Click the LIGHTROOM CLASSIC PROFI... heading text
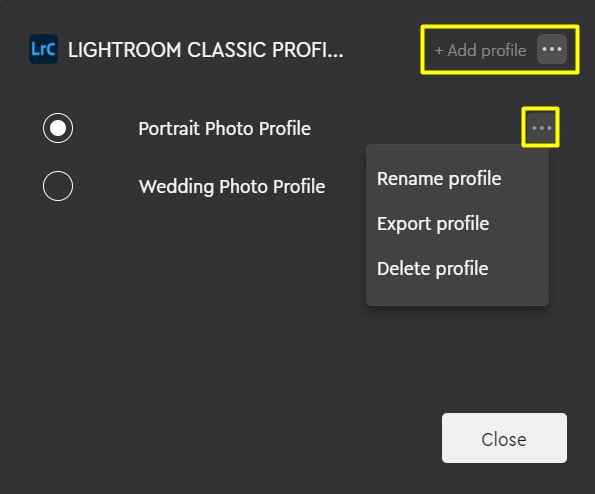Image resolution: width=595 pixels, height=494 pixels. tap(206, 50)
